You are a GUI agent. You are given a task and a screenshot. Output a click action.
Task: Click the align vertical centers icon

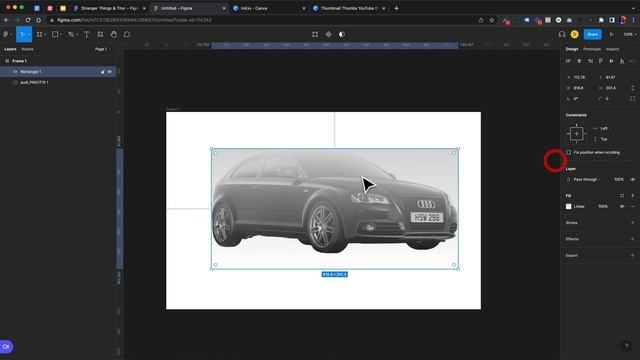(611, 61)
